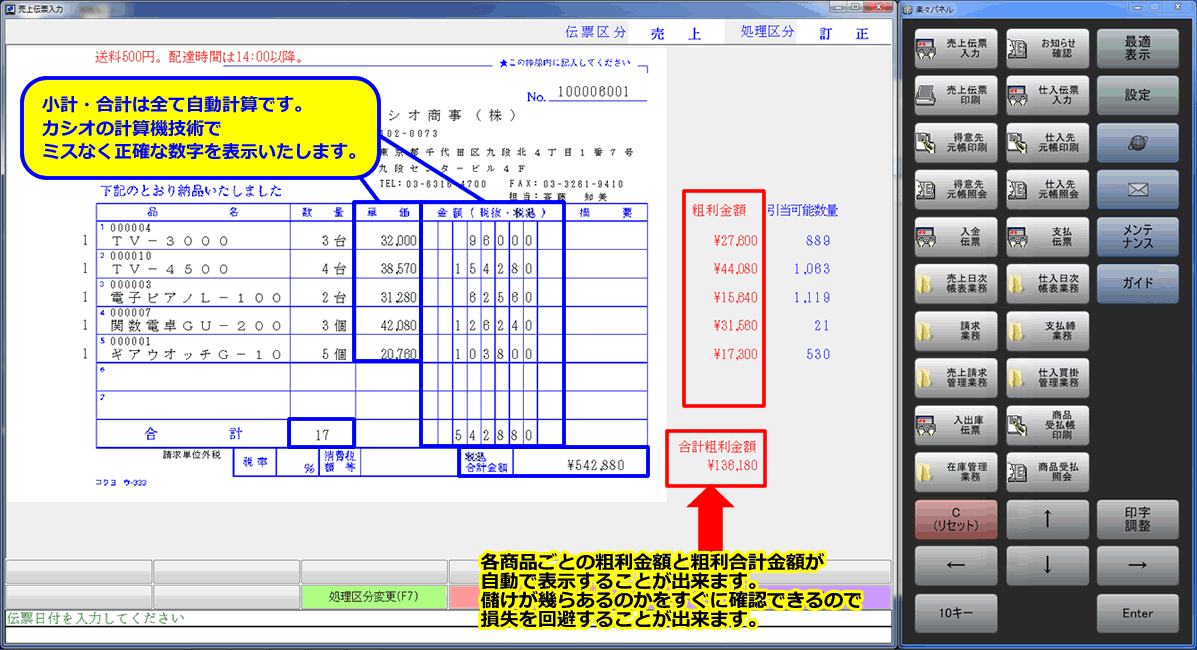The width and height of the screenshot is (1197, 650).
Task: Open 売上日次帳表業務 daily sales reports
Action: click(955, 283)
